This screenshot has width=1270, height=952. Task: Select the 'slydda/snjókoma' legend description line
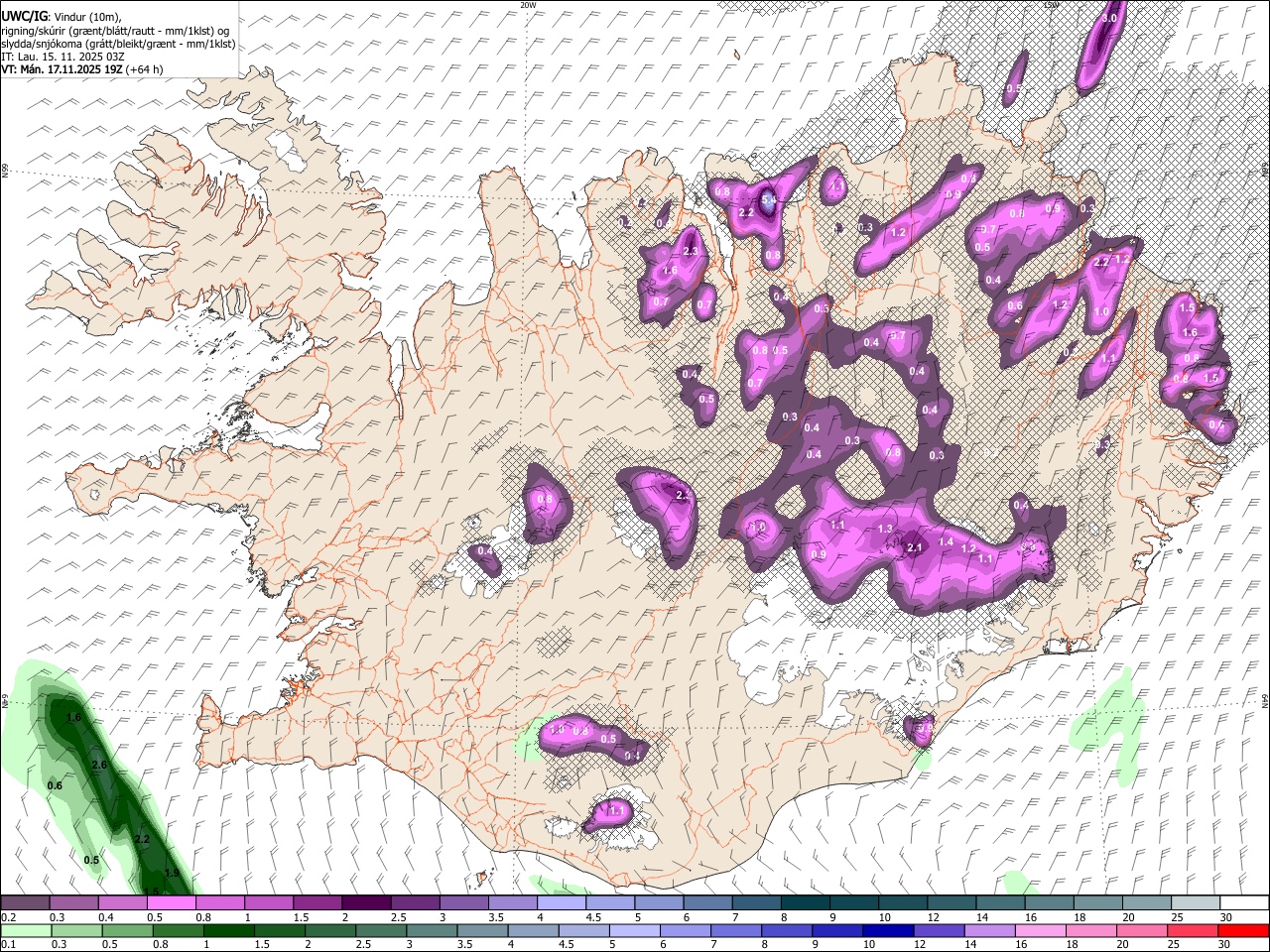point(118,44)
